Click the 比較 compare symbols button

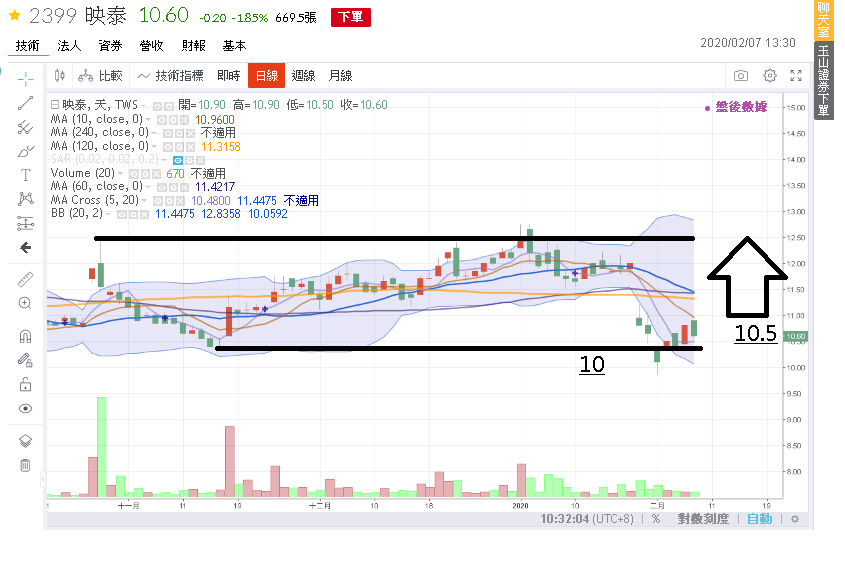coord(101,76)
